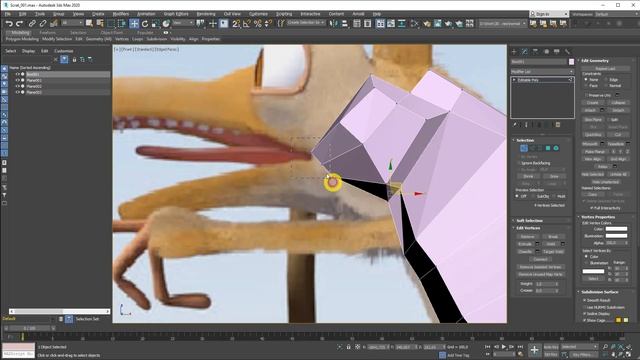
Task: Select the Edge constraint radio button
Action: (x=606, y=80)
